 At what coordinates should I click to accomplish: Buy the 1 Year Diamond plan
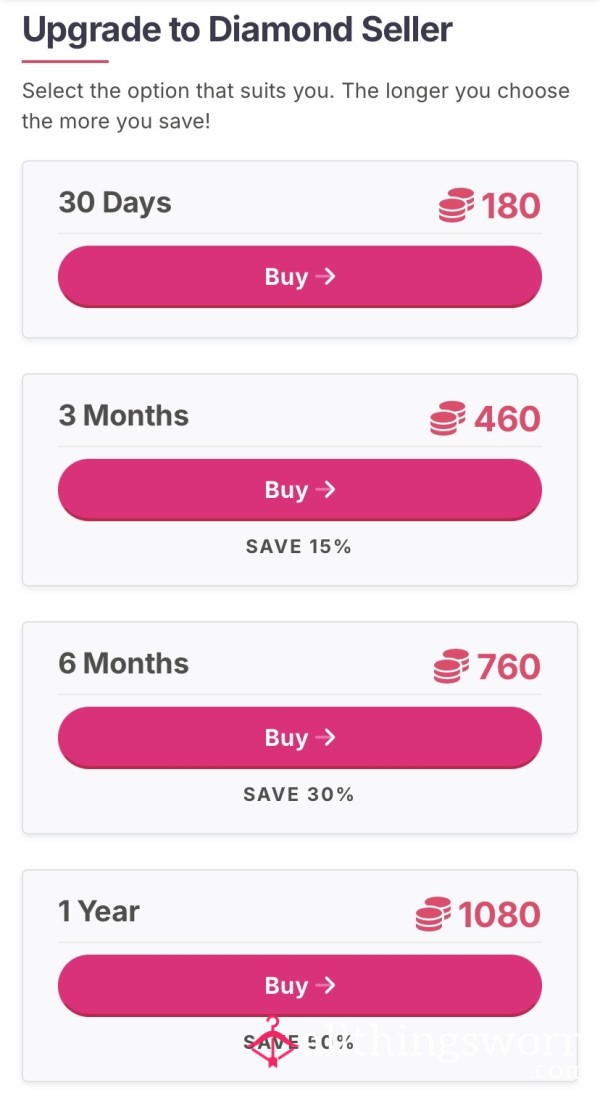(300, 986)
